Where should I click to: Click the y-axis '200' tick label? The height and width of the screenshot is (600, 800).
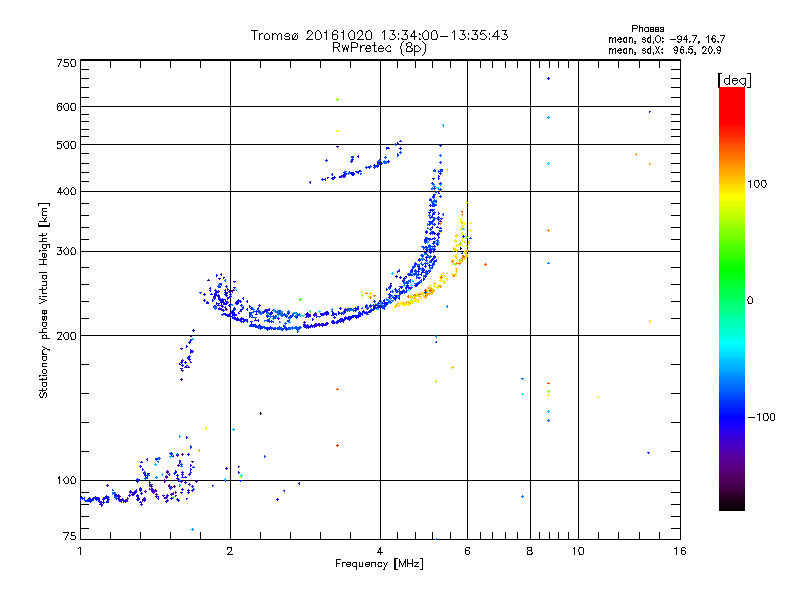point(66,336)
